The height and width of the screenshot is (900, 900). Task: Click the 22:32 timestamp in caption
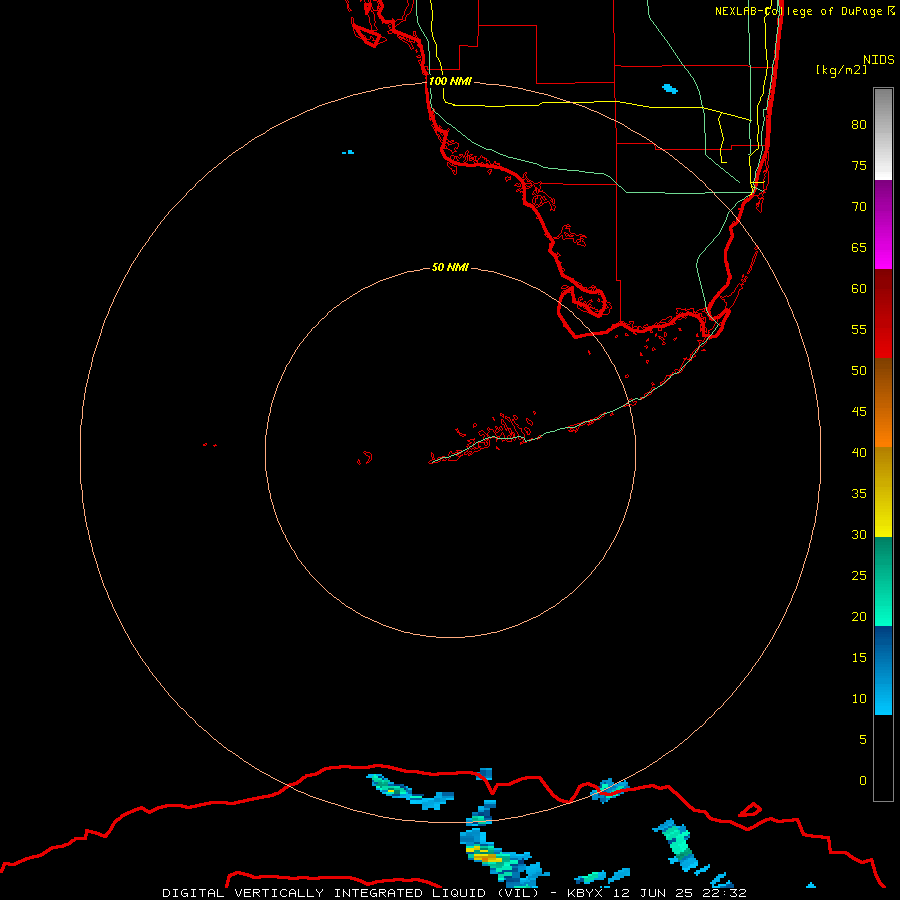[x=724, y=893]
